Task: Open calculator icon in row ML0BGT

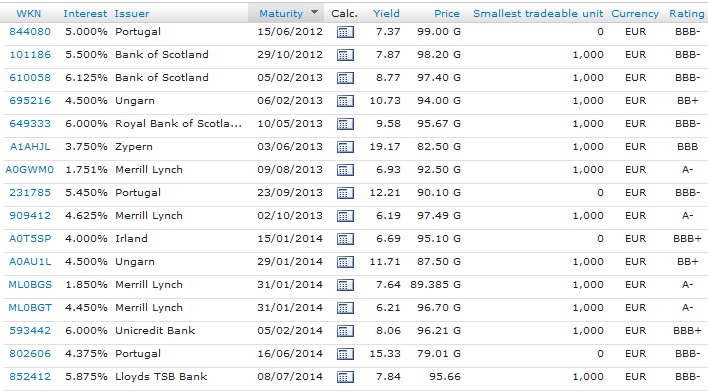Action: (x=345, y=308)
